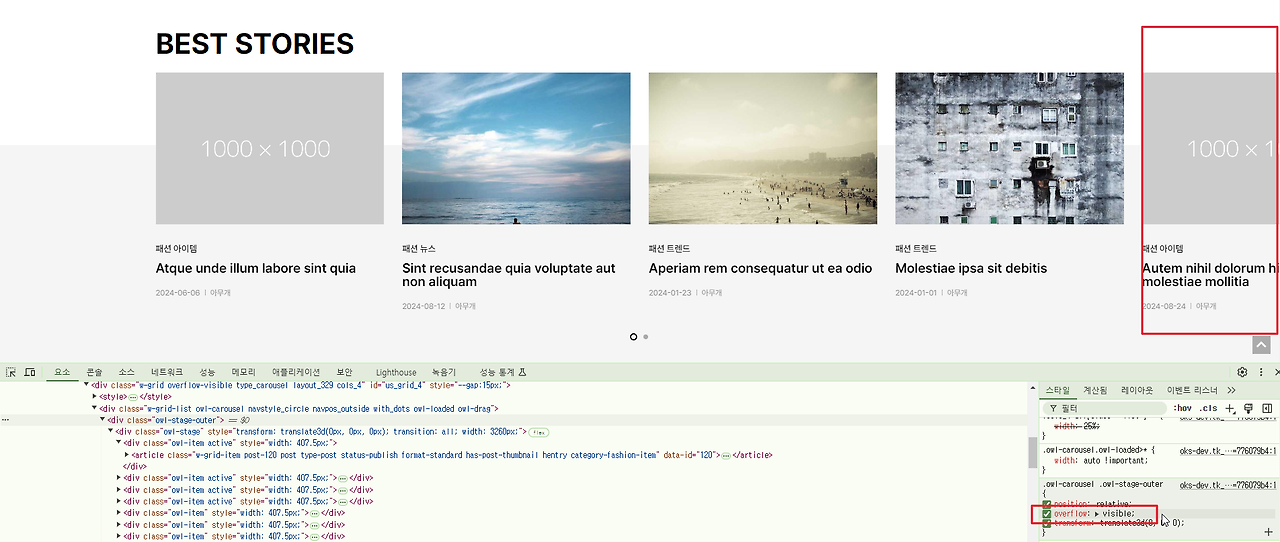Click the new style rule plus icon
The width and height of the screenshot is (1280, 542).
click(1231, 408)
